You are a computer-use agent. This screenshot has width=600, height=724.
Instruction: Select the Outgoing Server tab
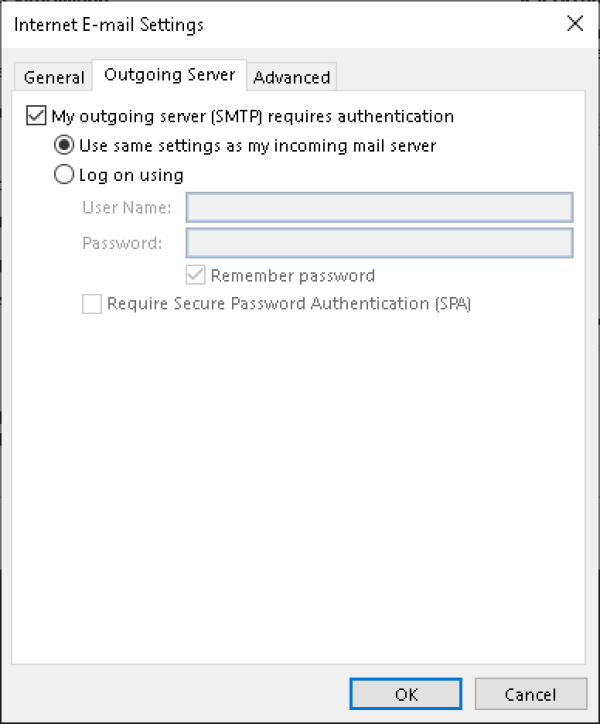[x=170, y=75]
